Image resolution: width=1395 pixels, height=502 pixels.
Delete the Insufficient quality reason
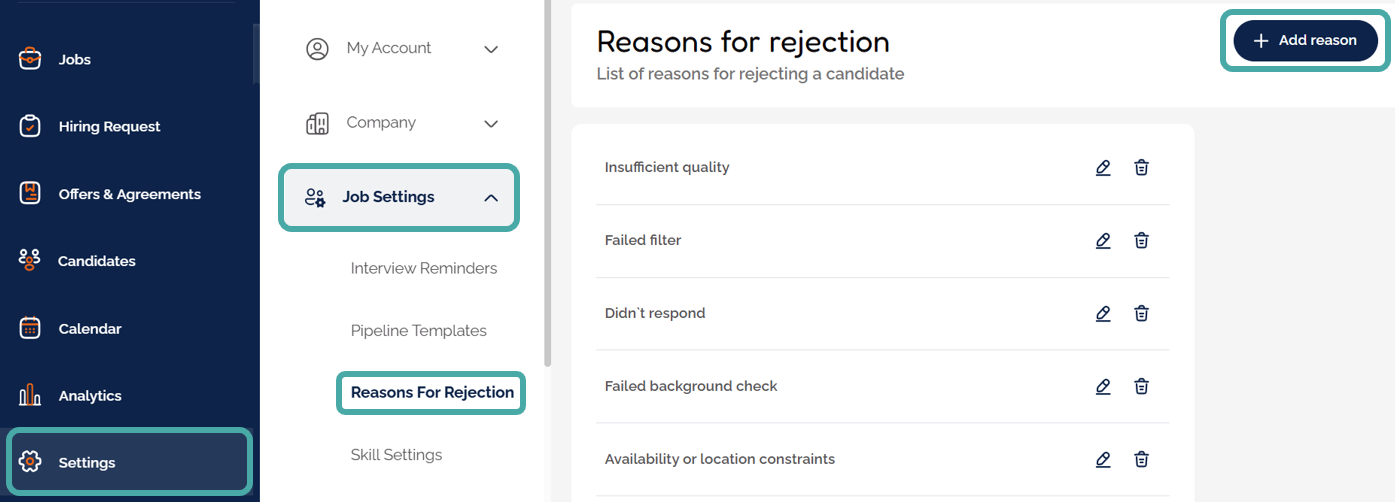click(1141, 168)
